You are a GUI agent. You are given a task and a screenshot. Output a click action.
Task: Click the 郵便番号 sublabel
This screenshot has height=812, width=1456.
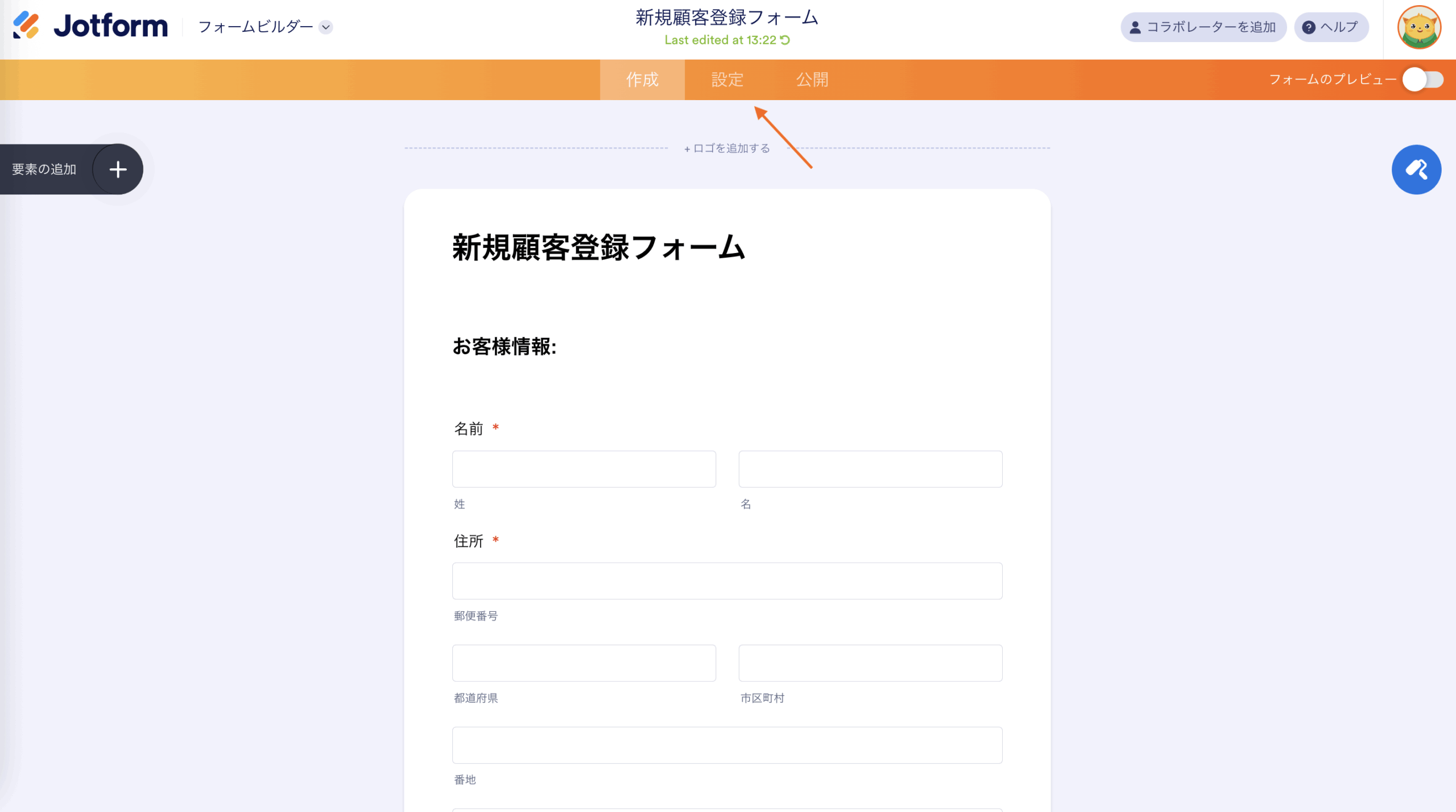tap(475, 616)
